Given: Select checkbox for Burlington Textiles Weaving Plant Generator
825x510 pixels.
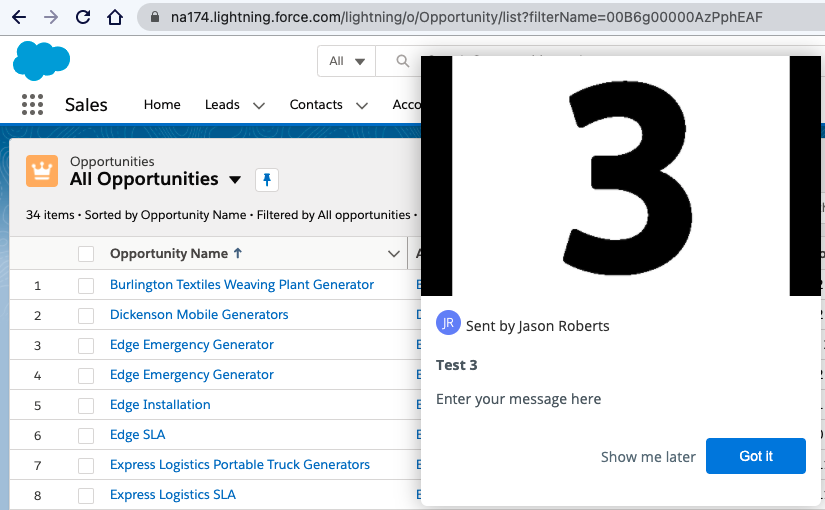Looking at the screenshot, I should pyautogui.click(x=86, y=285).
